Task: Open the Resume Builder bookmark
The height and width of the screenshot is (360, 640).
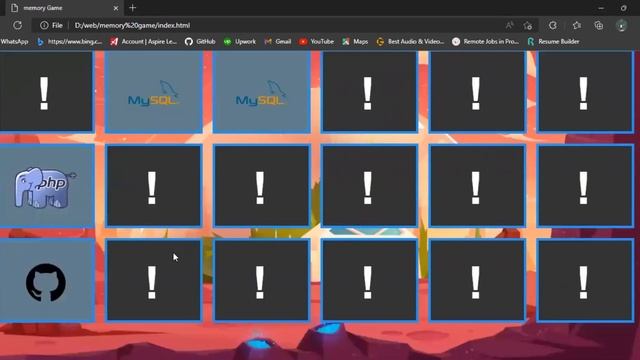Action: [553, 42]
